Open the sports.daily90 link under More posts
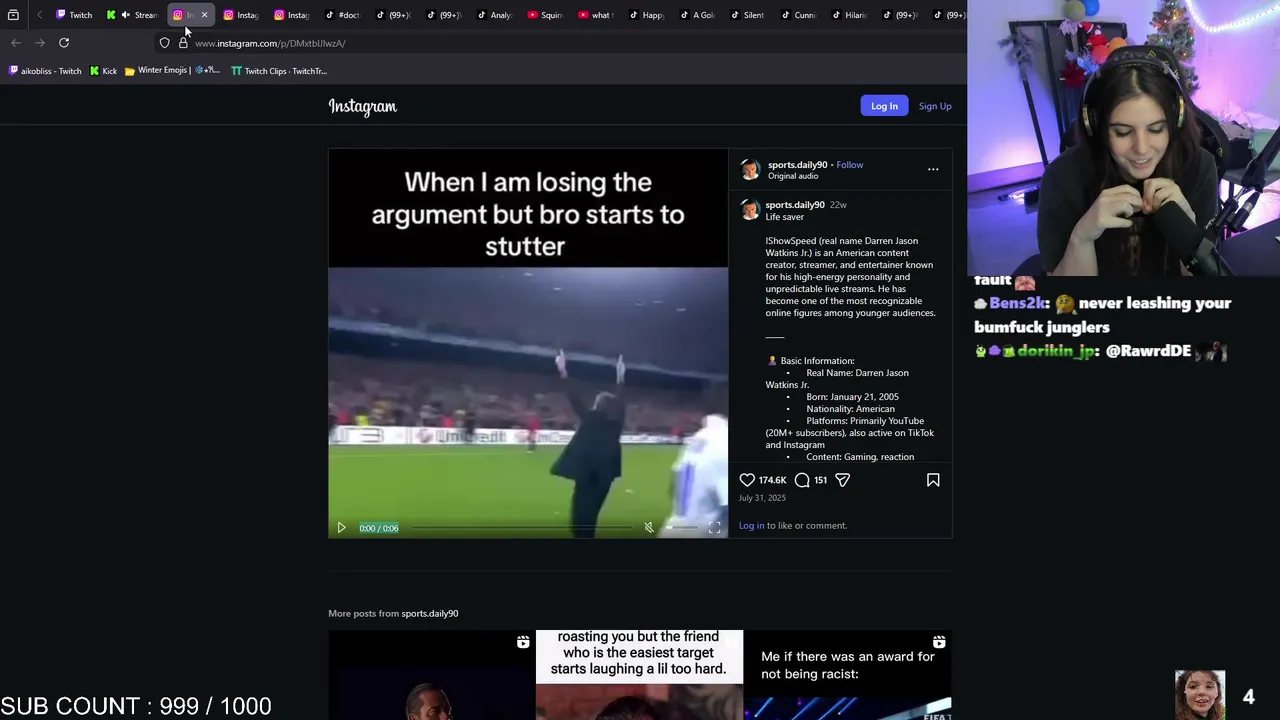Image resolution: width=1280 pixels, height=720 pixels. tap(430, 613)
